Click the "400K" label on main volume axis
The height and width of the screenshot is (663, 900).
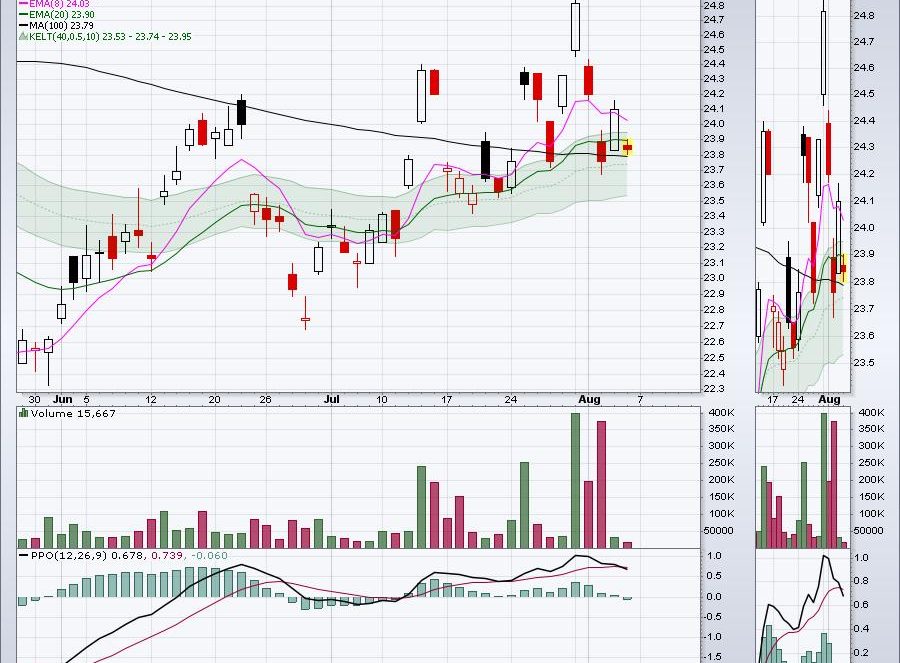pos(721,412)
